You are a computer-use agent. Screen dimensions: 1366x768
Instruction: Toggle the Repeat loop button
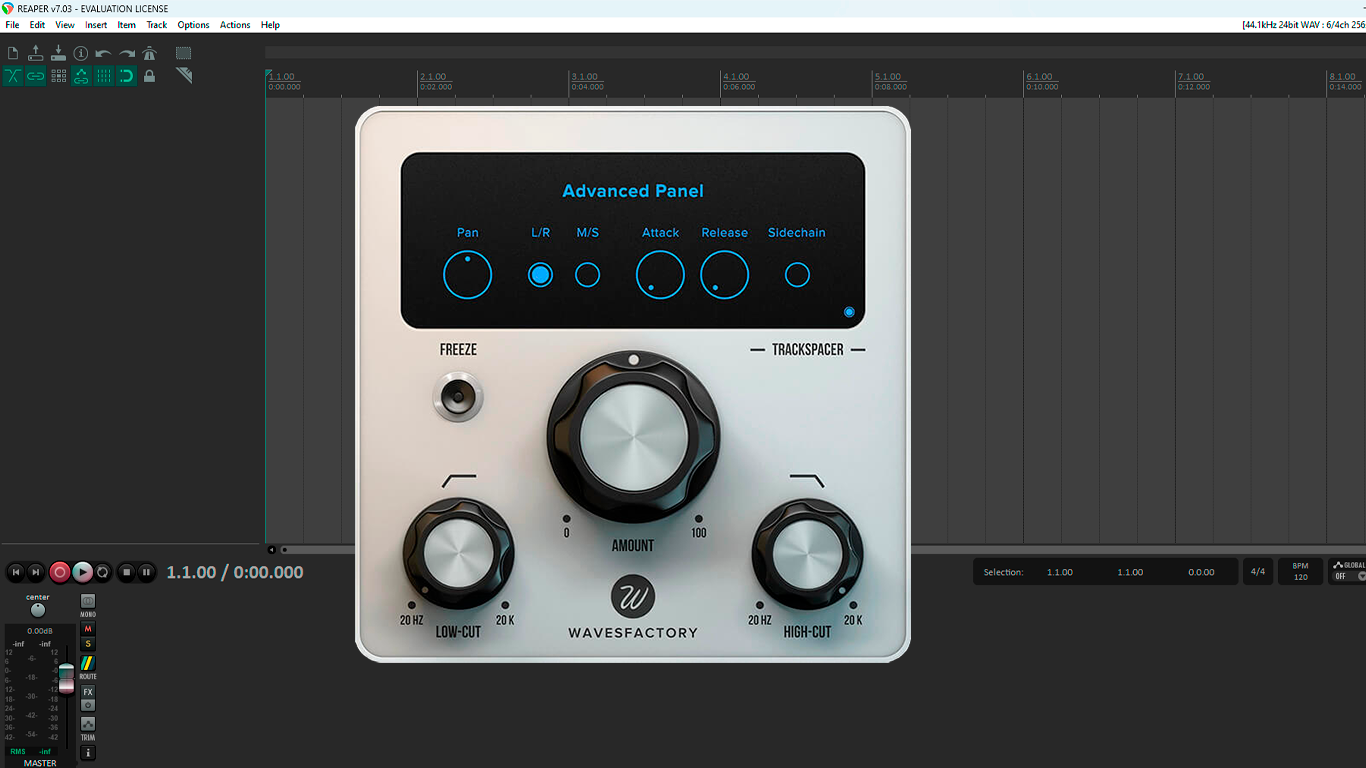102,572
